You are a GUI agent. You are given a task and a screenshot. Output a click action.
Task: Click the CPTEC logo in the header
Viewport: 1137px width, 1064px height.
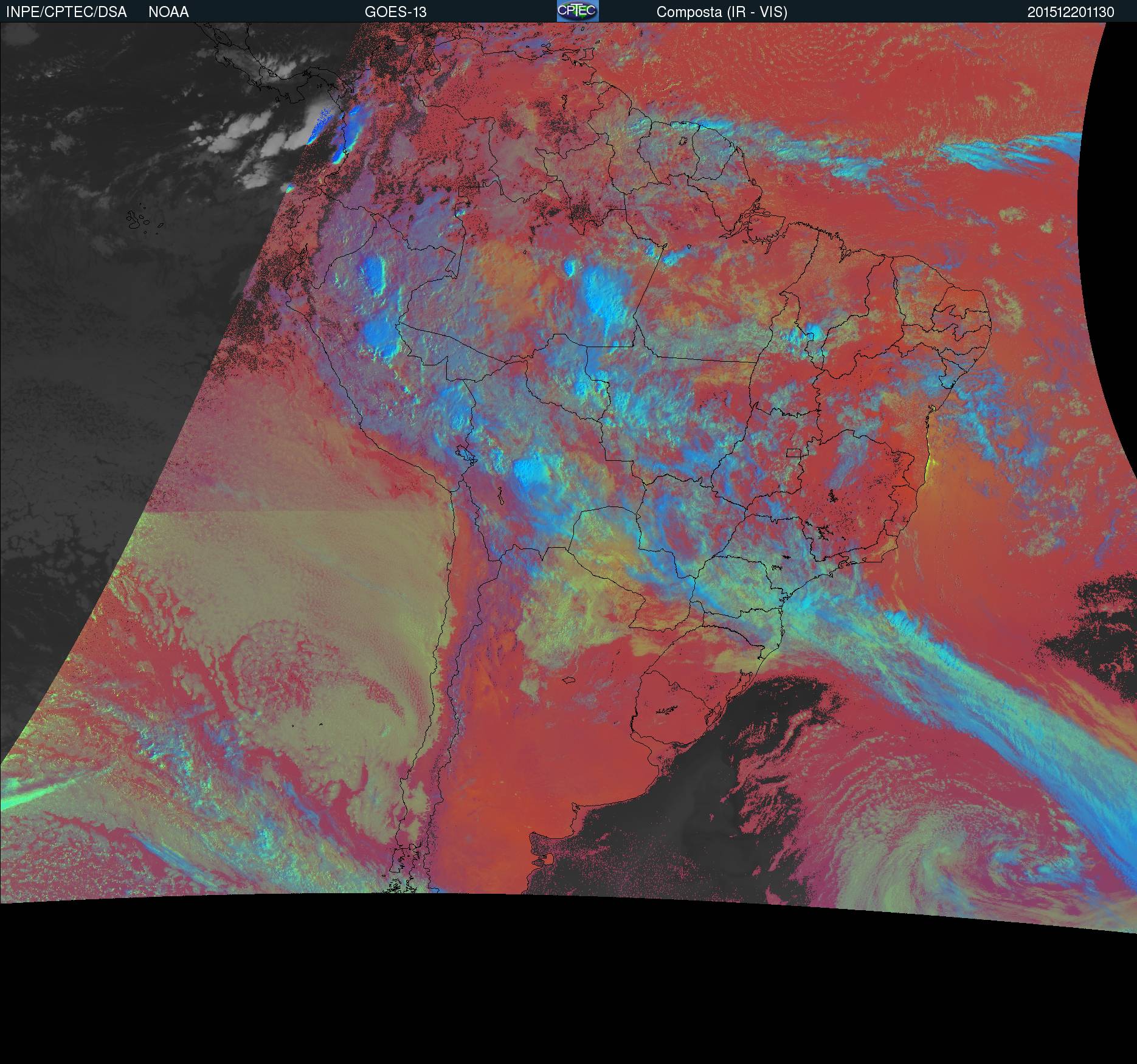(x=578, y=11)
